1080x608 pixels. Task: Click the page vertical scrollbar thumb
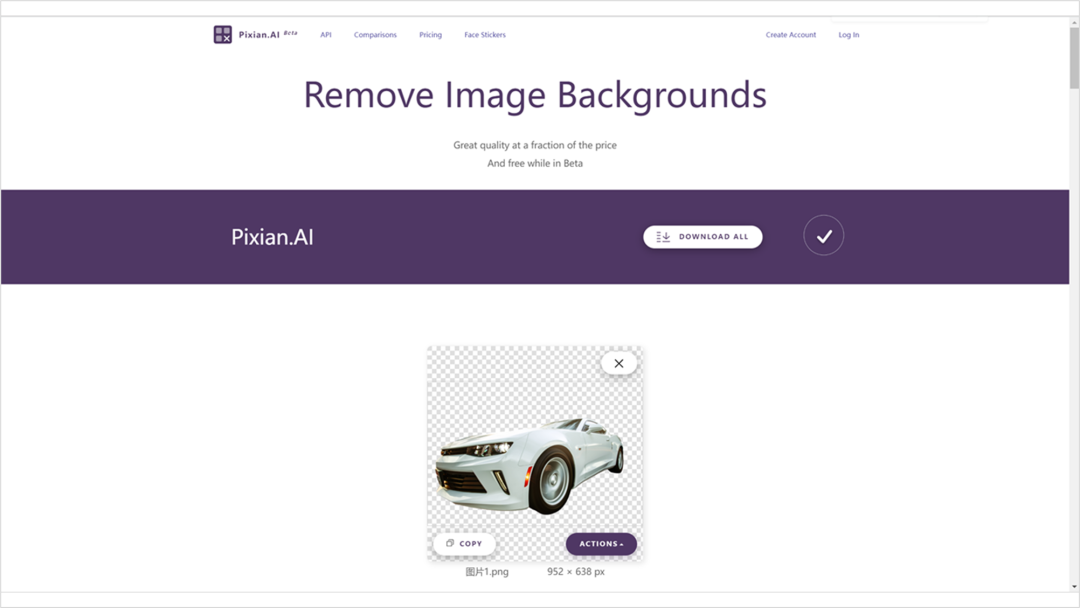(x=1074, y=59)
